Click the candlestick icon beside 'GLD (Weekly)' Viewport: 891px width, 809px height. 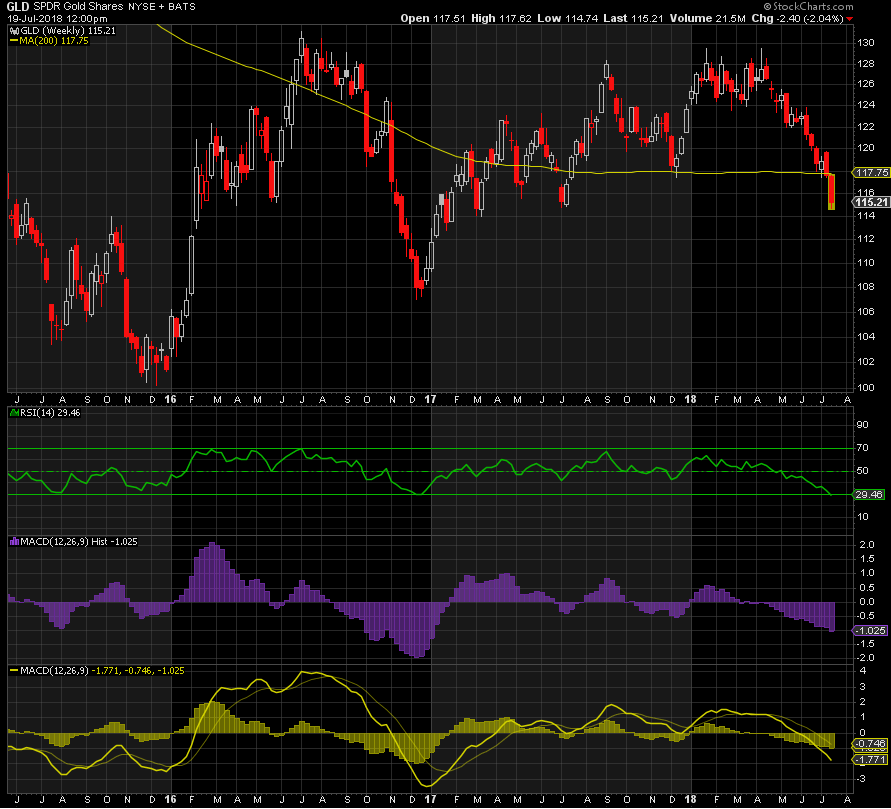coord(15,31)
